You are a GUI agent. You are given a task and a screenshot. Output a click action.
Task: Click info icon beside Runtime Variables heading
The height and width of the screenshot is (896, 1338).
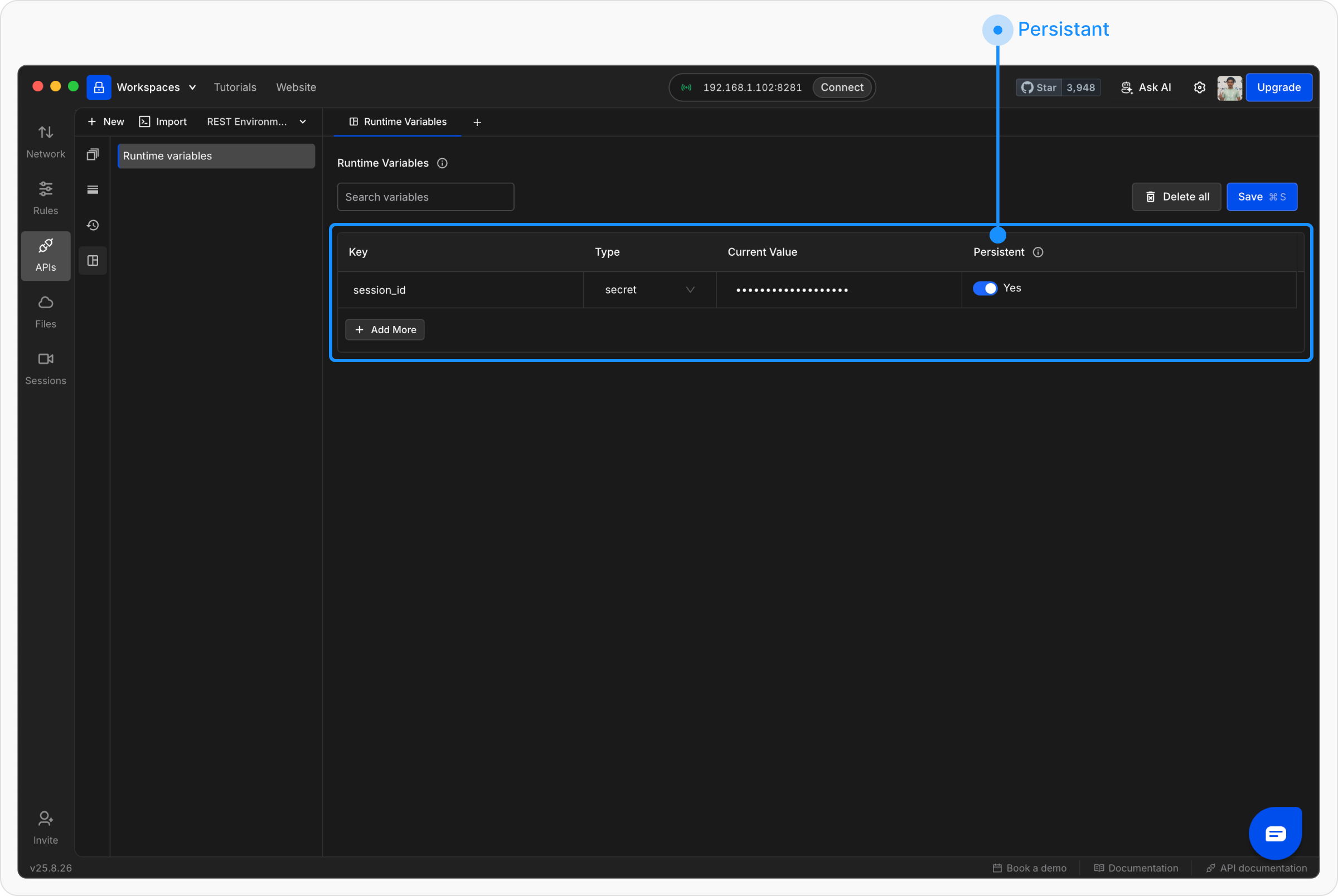coord(442,163)
